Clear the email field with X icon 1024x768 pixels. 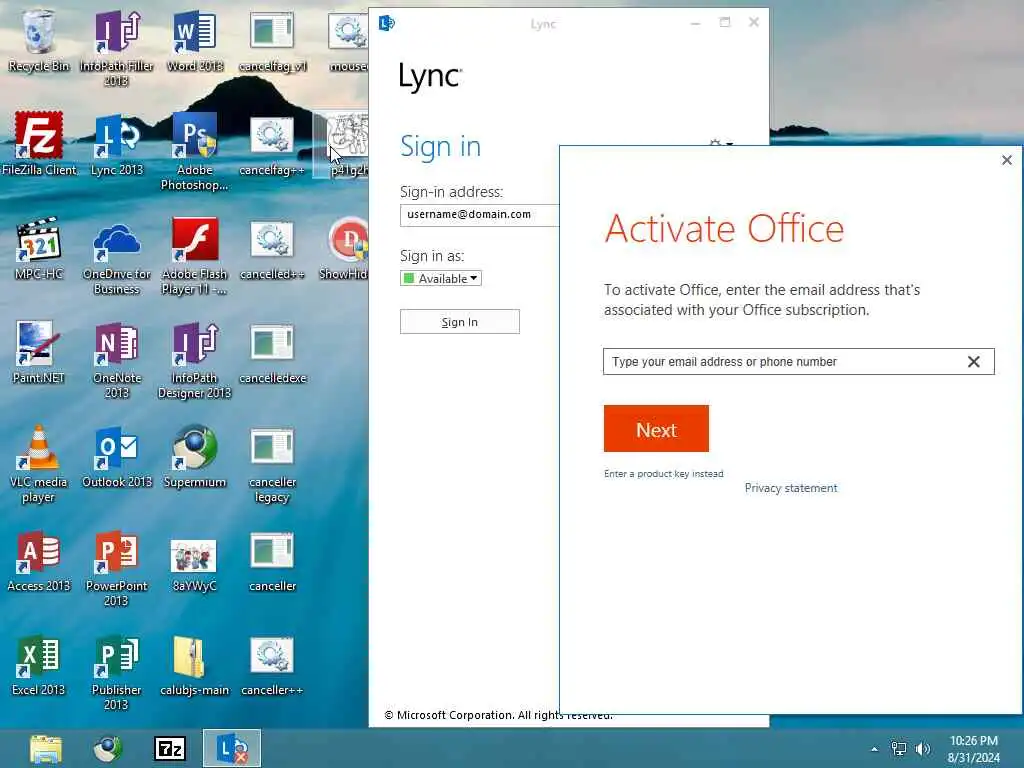[974, 362]
